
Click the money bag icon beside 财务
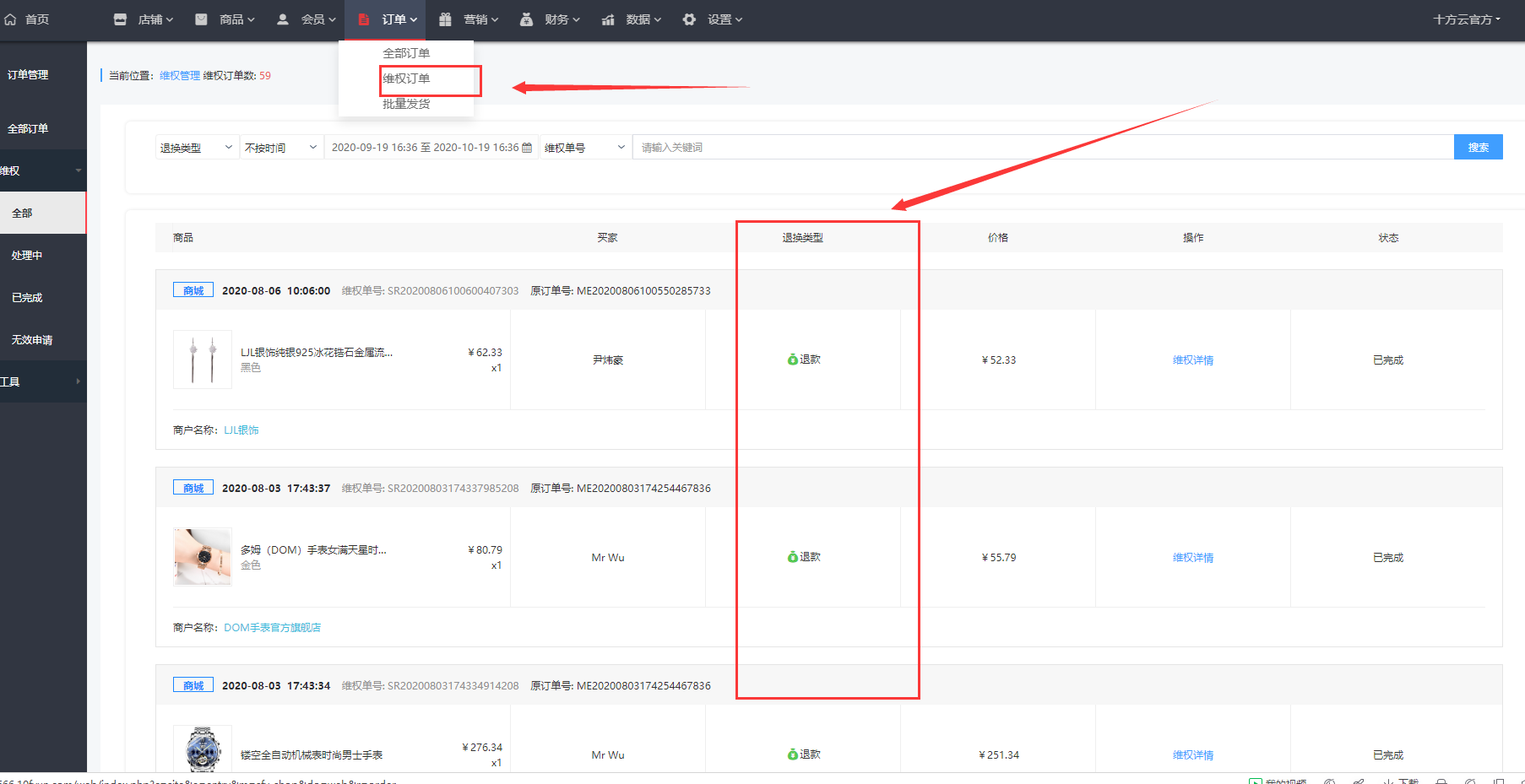(526, 19)
